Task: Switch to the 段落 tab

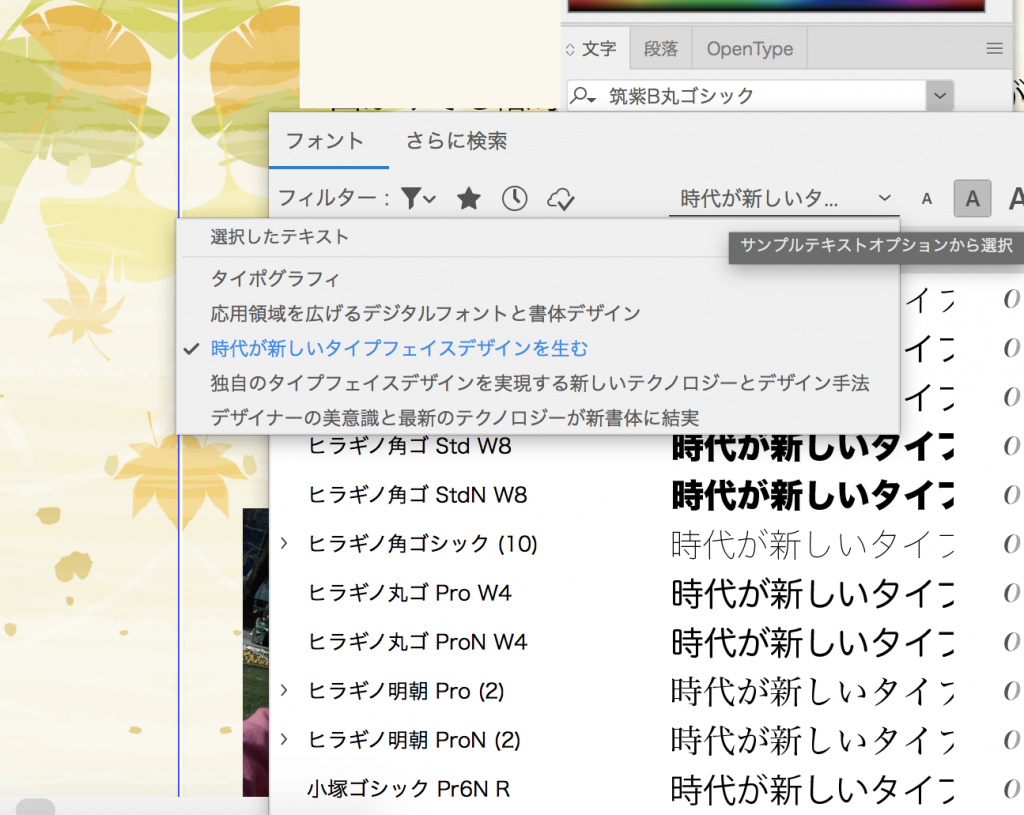Action: tap(661, 49)
